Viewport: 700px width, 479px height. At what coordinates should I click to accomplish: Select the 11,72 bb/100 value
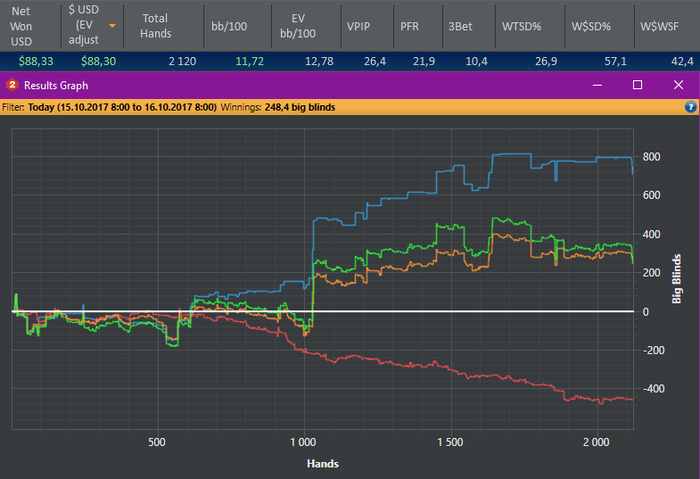(x=250, y=61)
